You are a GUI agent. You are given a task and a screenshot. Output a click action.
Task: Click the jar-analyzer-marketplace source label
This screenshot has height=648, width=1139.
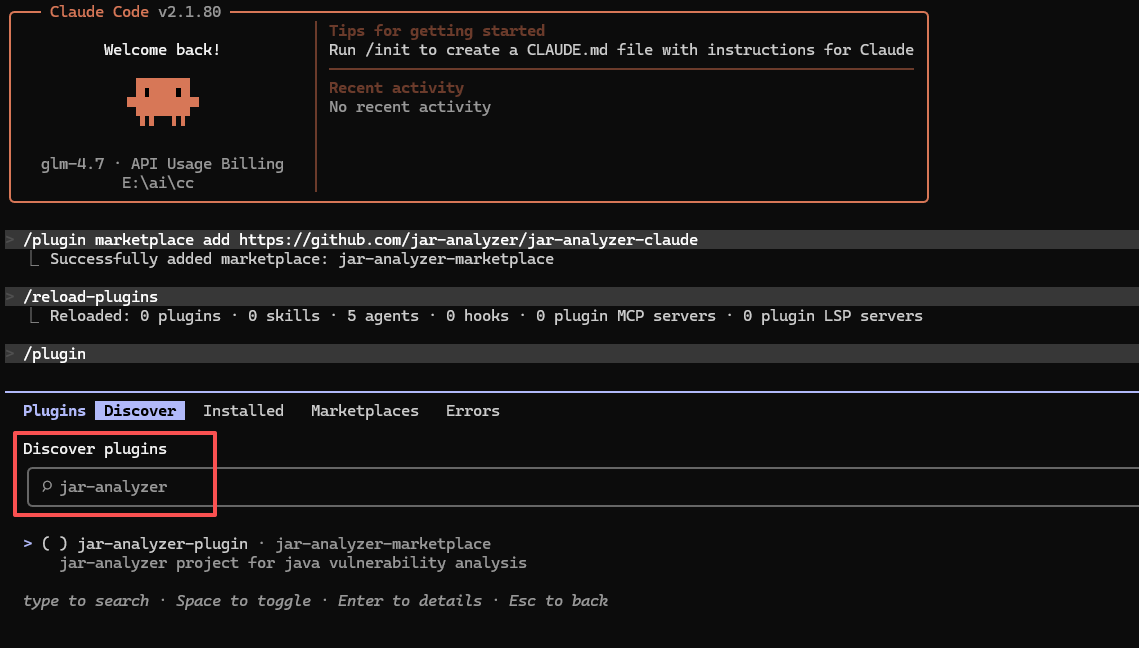click(x=383, y=543)
